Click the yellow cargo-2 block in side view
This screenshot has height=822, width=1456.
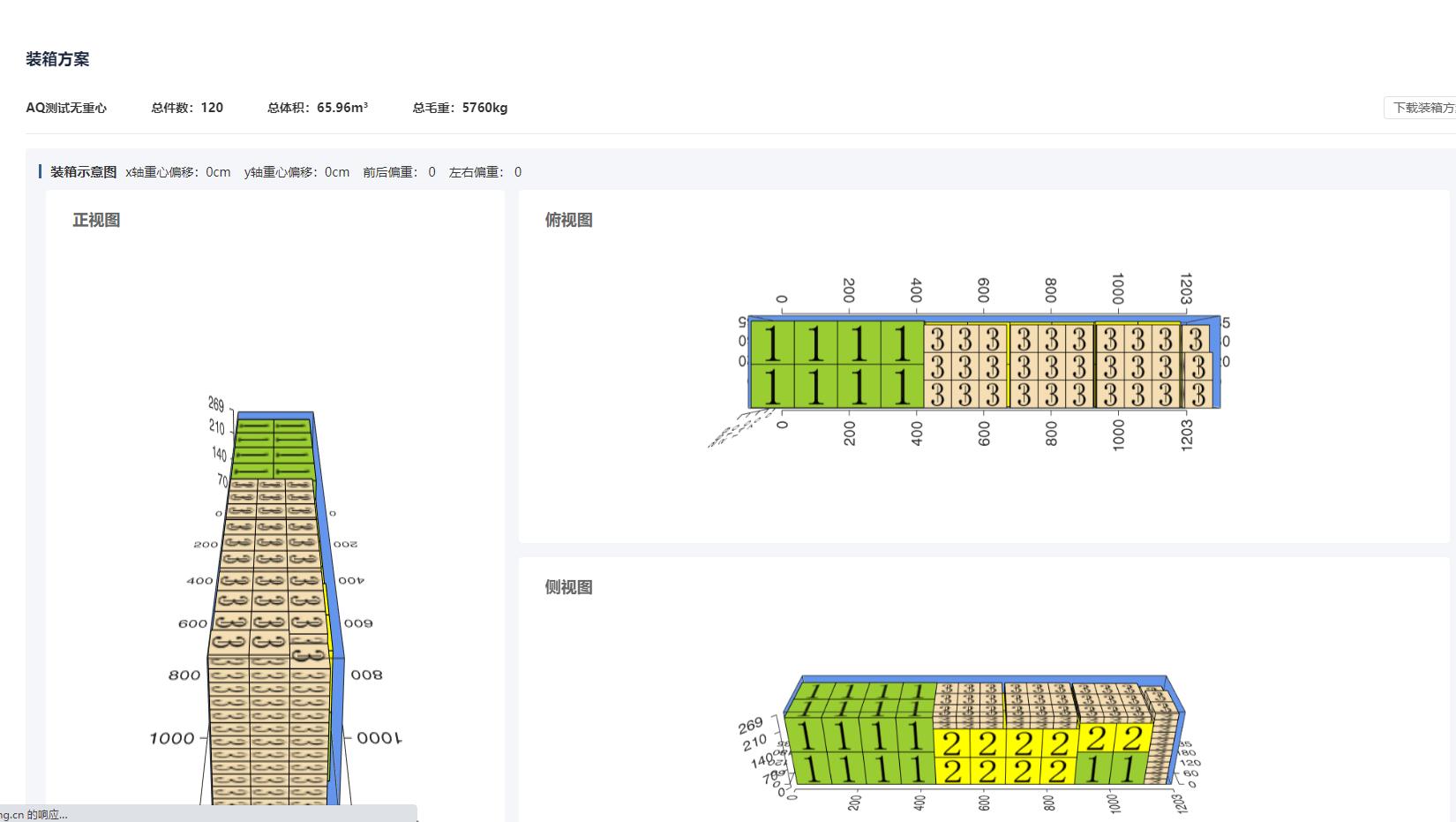click(1004, 757)
